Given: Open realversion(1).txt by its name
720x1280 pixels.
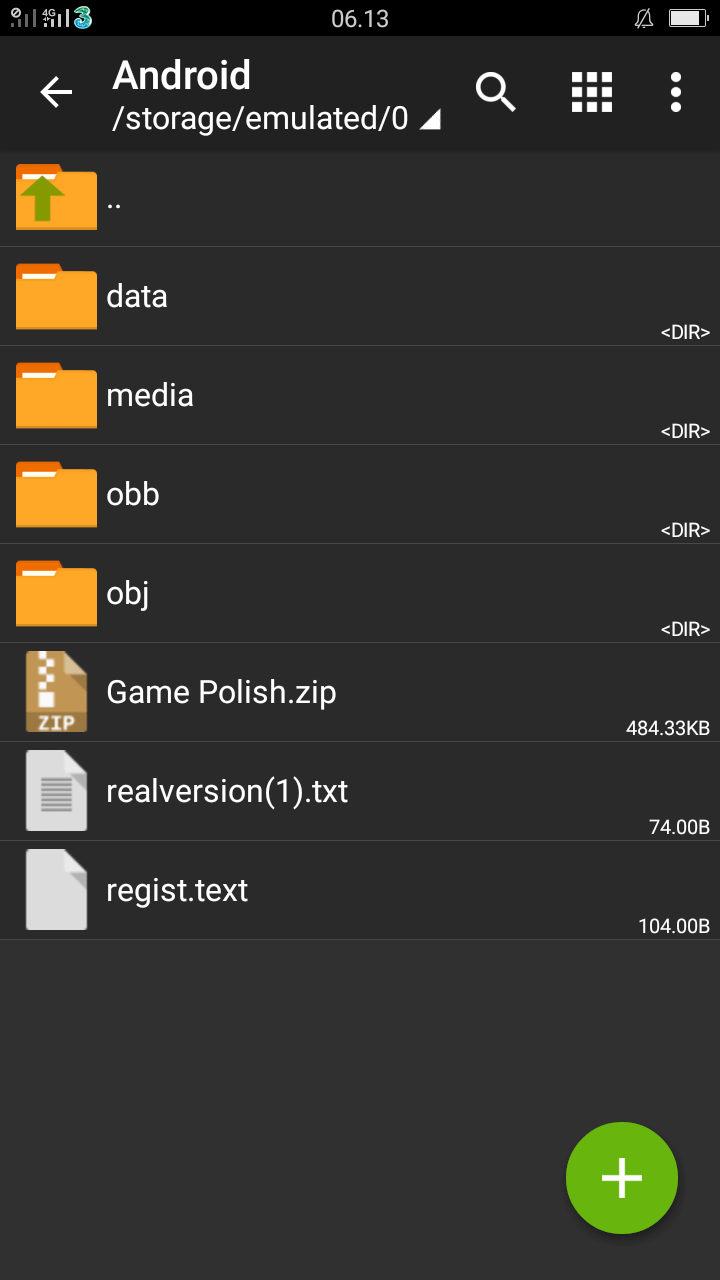Looking at the screenshot, I should click(x=227, y=791).
